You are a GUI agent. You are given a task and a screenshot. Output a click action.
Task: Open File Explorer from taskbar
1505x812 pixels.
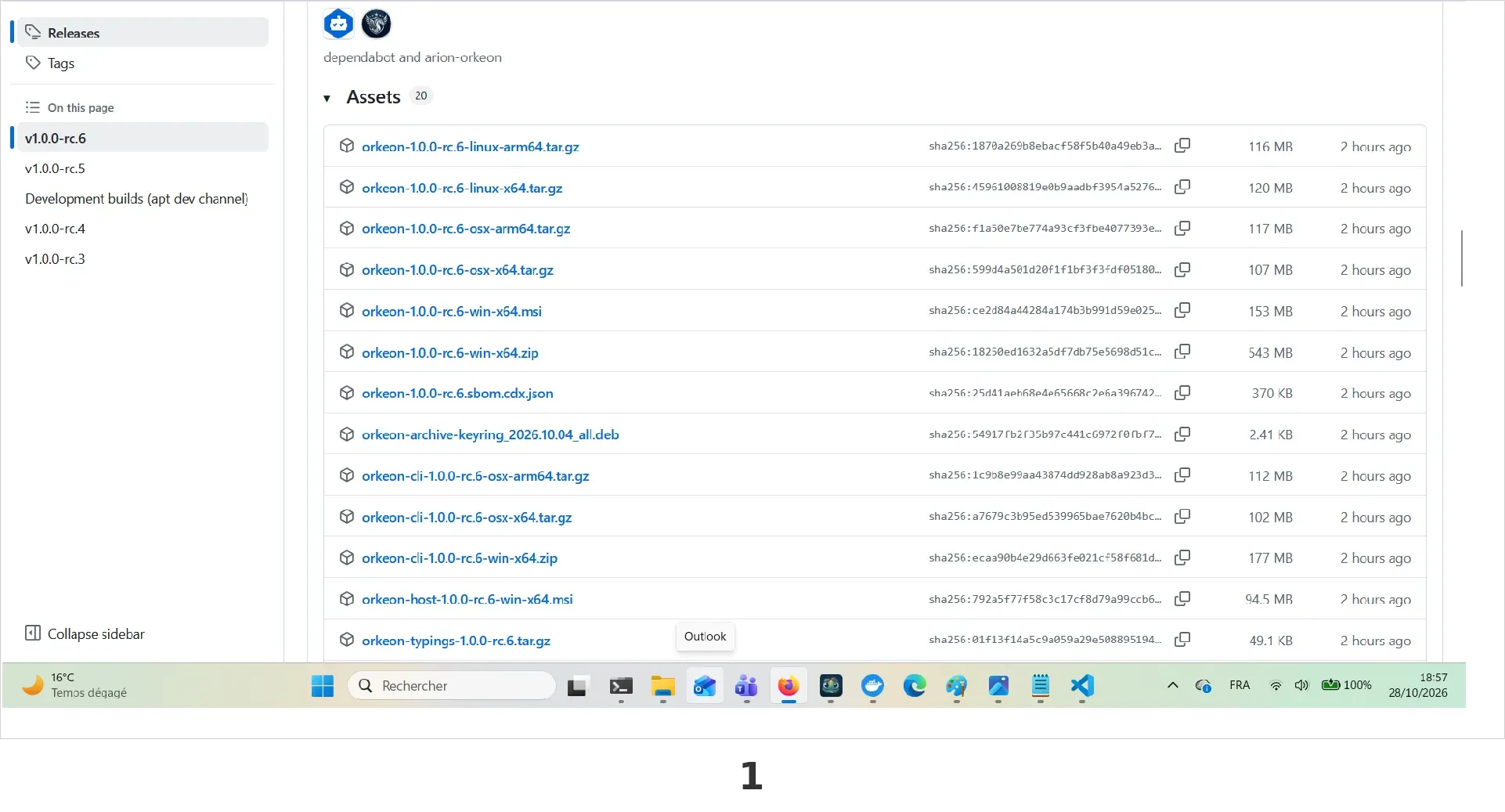click(x=662, y=686)
